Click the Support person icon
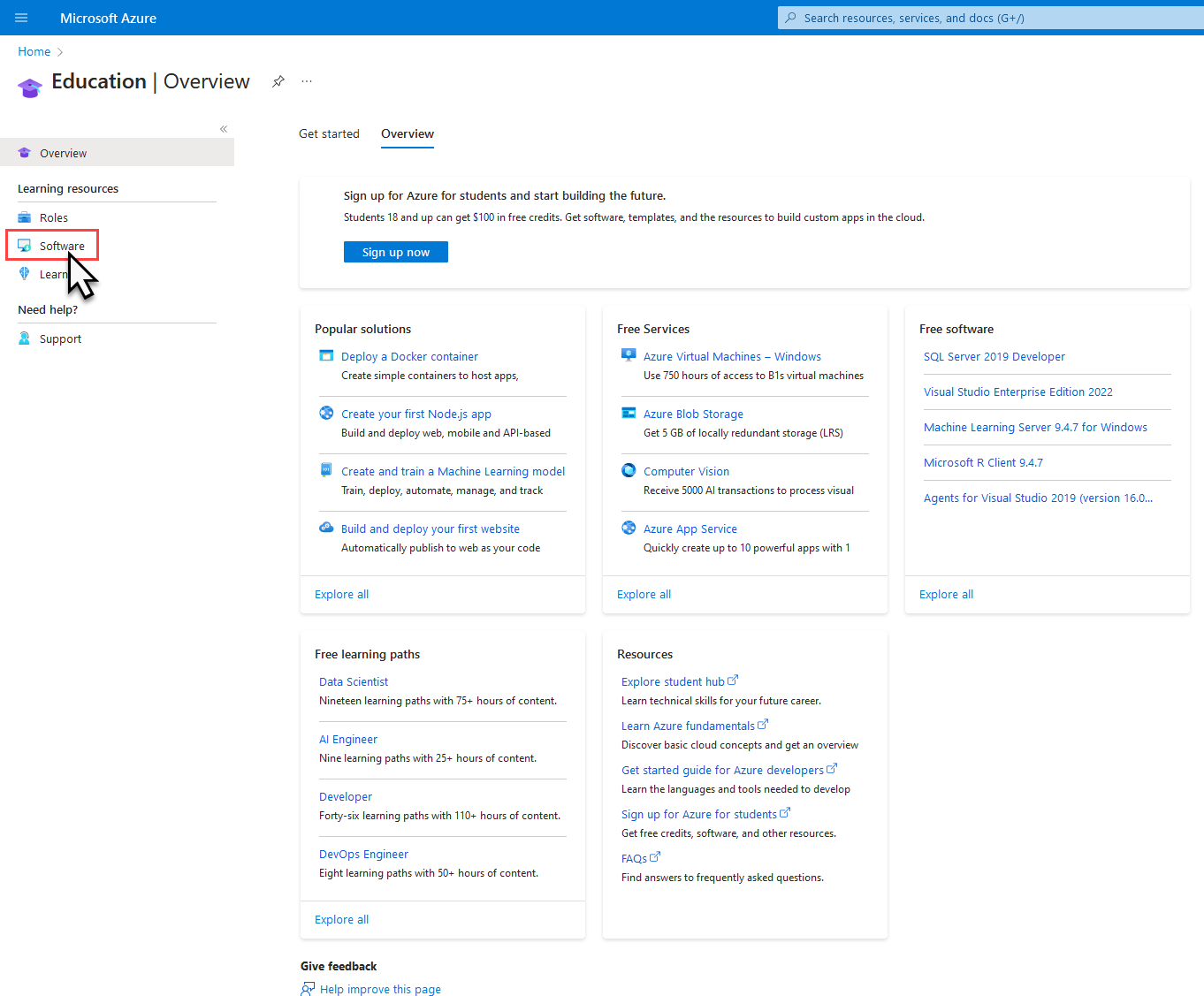 [25, 338]
